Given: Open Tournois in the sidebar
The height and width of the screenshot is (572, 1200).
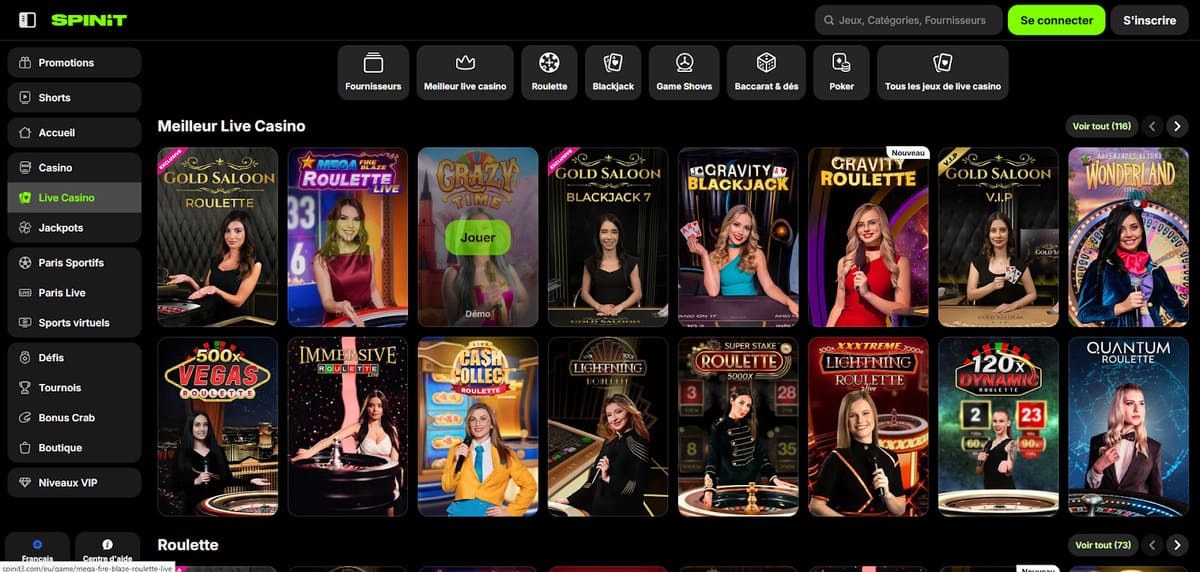Looking at the screenshot, I should coord(74,388).
